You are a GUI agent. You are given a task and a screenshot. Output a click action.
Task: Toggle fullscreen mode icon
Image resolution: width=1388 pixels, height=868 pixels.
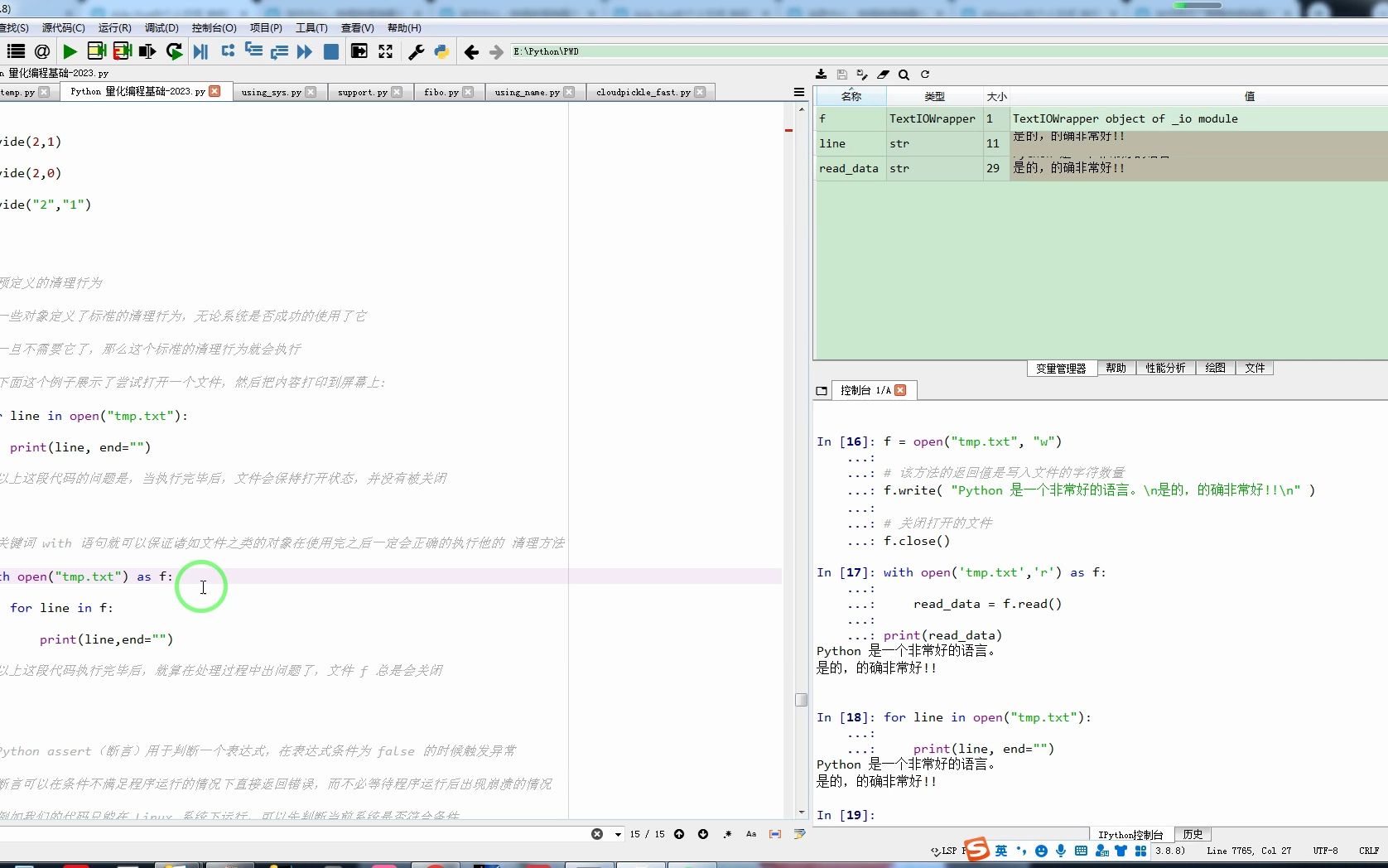tap(386, 51)
